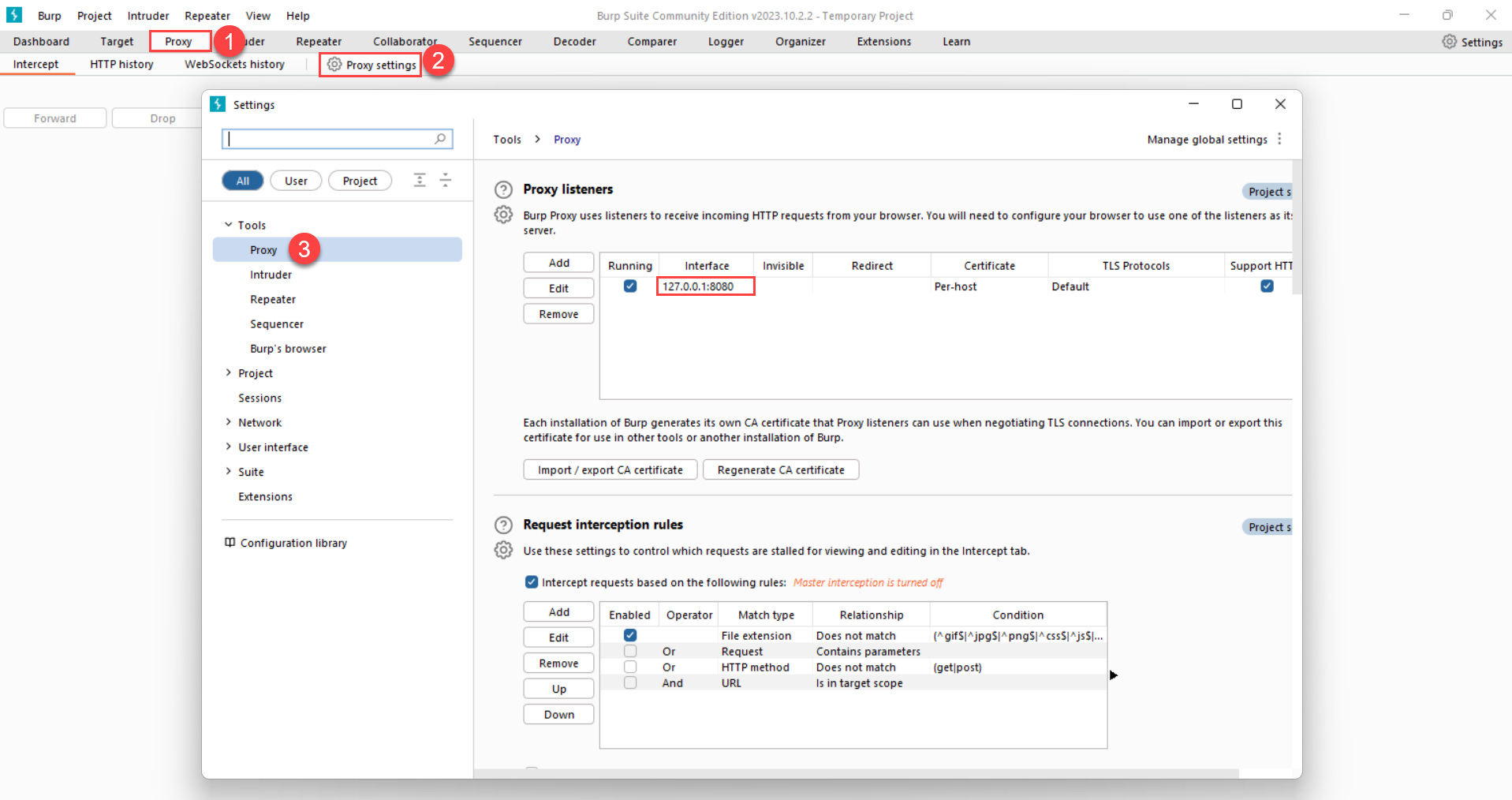Expand the Network settings section
The width and height of the screenshot is (1512, 800).
(x=229, y=422)
